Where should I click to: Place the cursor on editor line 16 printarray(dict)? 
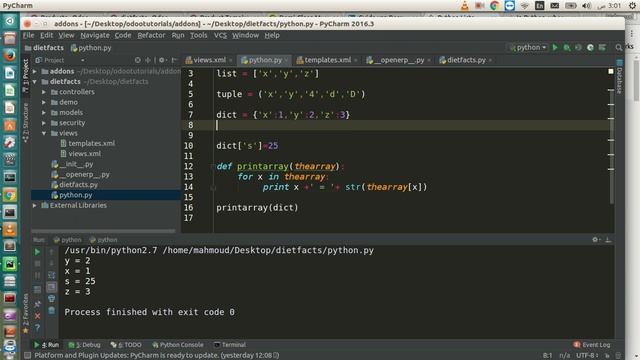click(257, 208)
